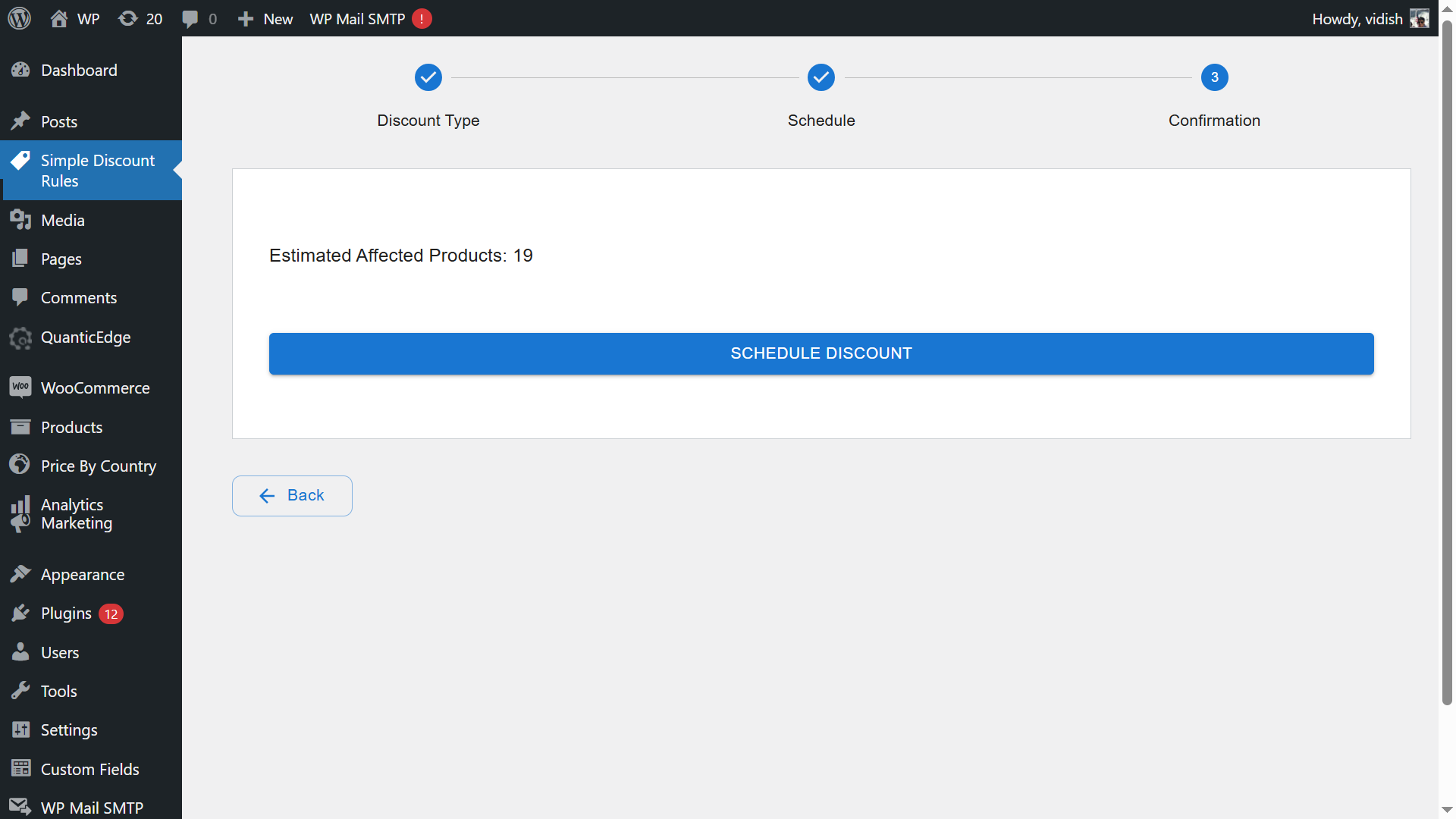Click the WordPress logo icon
This screenshot has height=819, width=1456.
[19, 18]
